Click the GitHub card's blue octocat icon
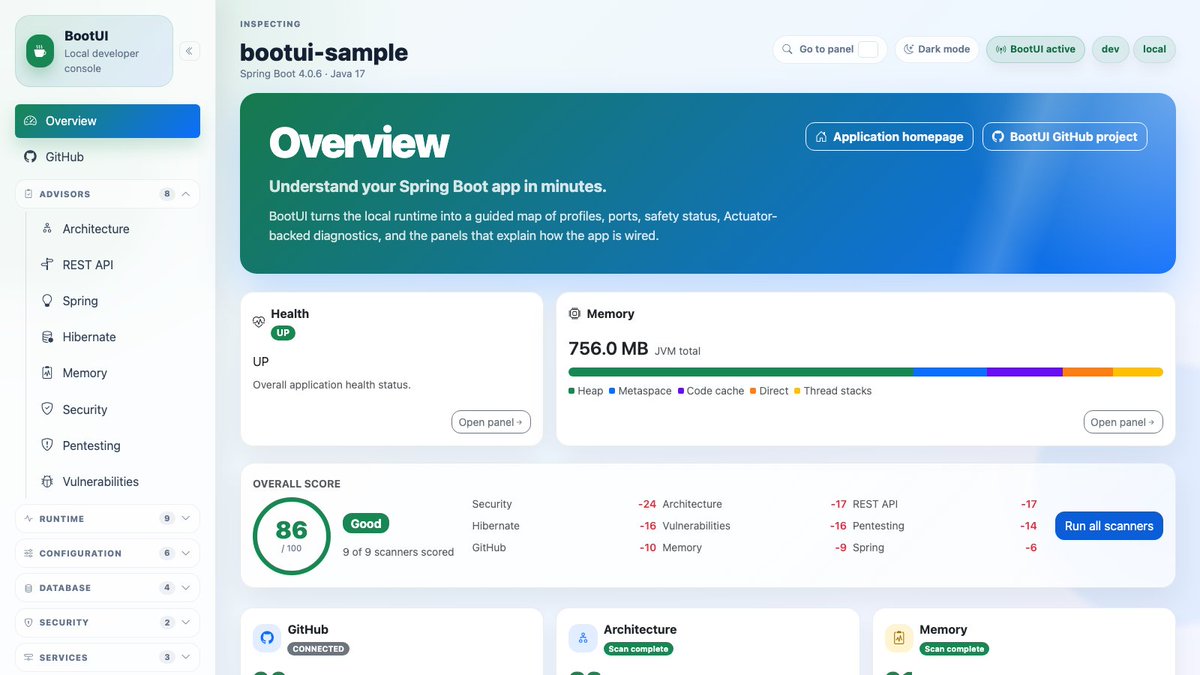 click(267, 638)
